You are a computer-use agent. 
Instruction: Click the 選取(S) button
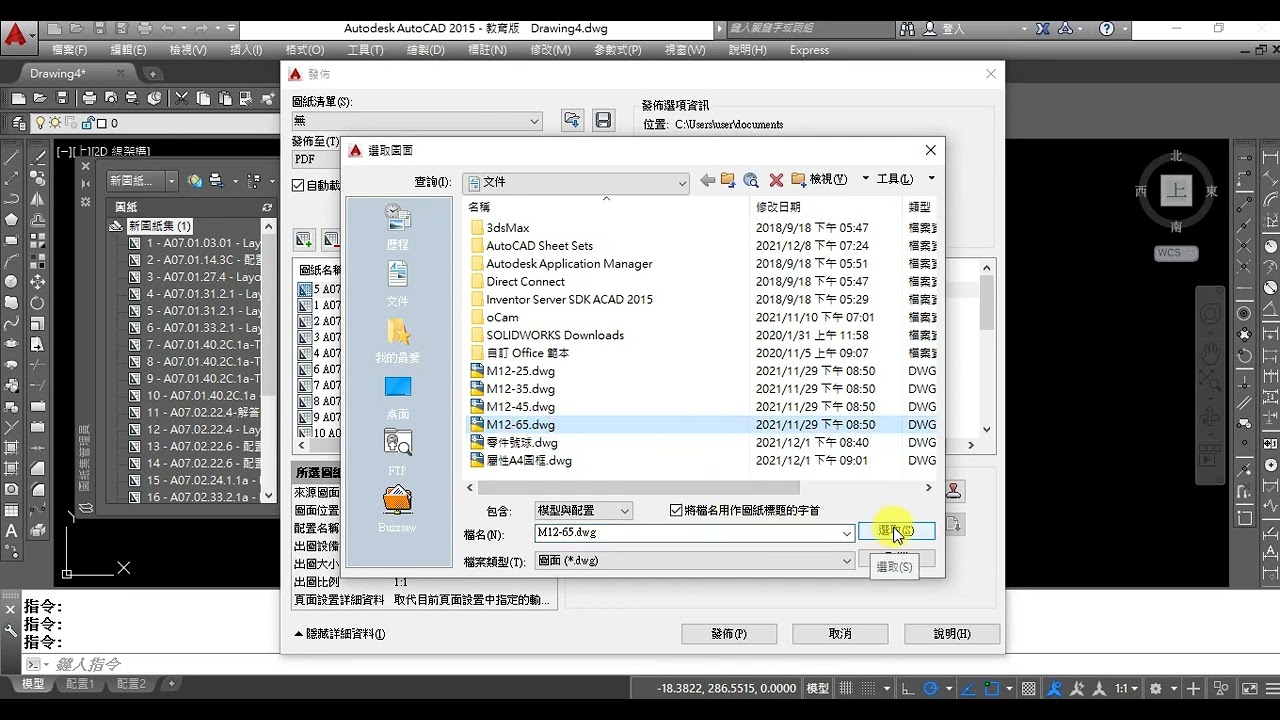pos(896,531)
